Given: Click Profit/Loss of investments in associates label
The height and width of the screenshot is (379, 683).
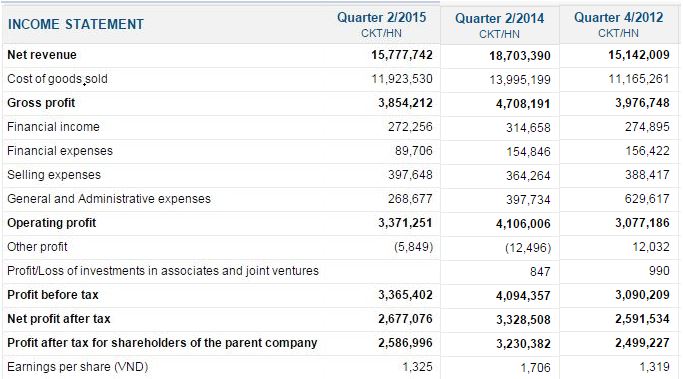Looking at the screenshot, I should [163, 271].
